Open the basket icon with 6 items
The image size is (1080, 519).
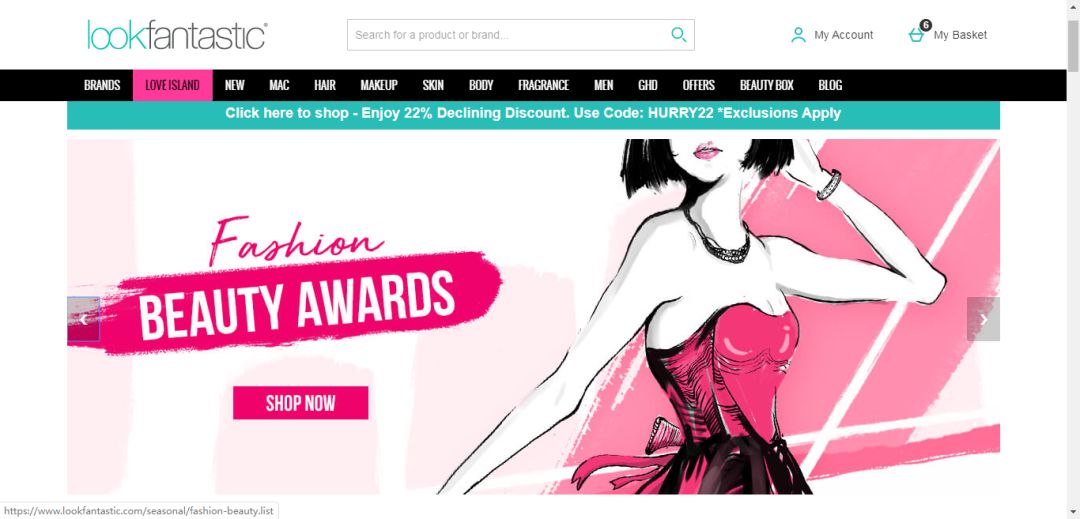[918, 32]
